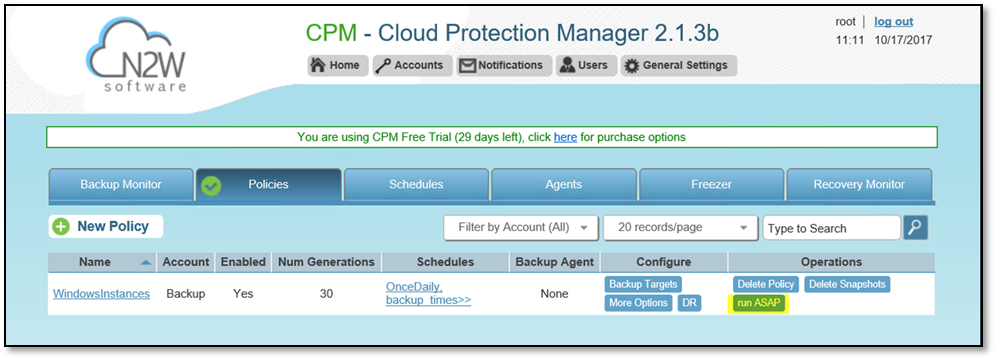Click the Backup Agent column header
996x360 pixels.
coord(555,262)
